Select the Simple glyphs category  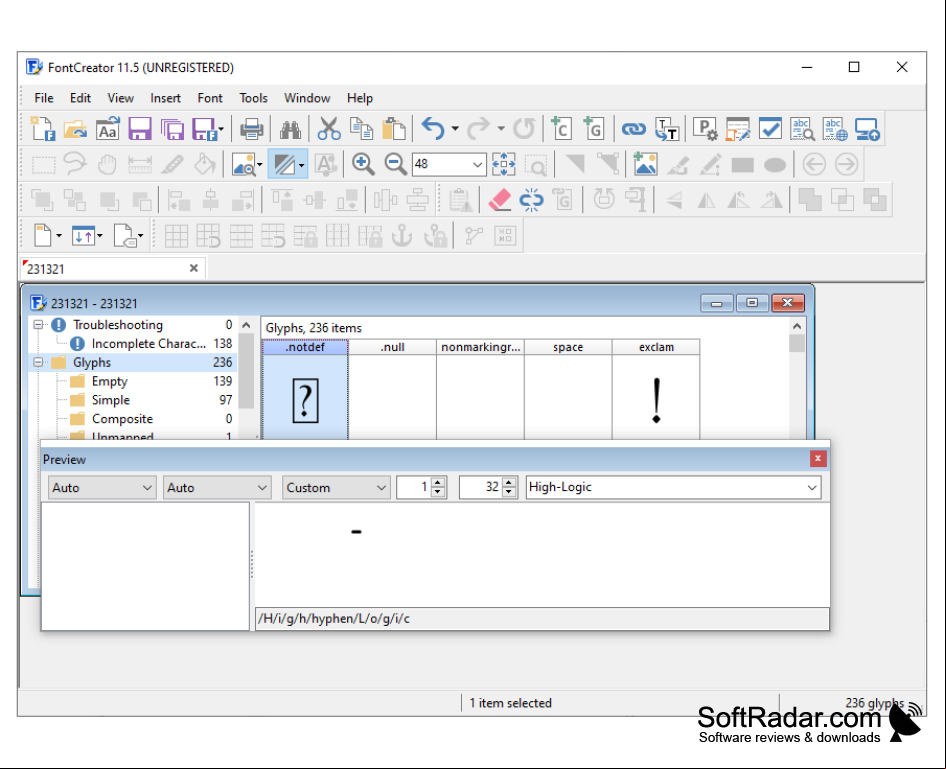[110, 400]
